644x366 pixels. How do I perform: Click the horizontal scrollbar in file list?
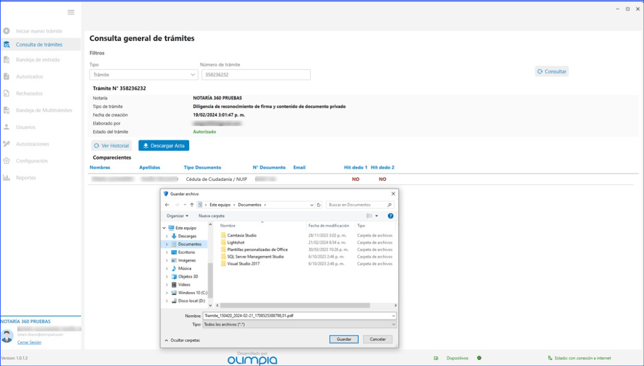click(295, 306)
